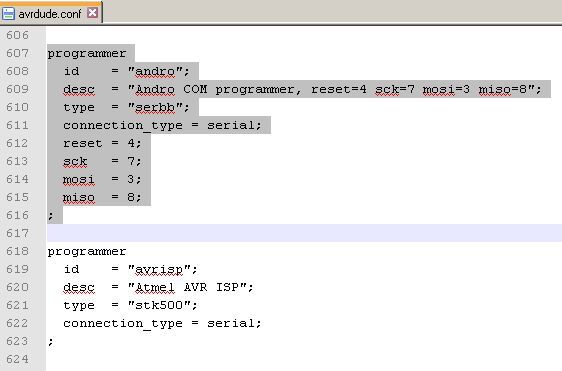
Task: Click the "Atmel AVR ISP" description
Action: [187, 287]
